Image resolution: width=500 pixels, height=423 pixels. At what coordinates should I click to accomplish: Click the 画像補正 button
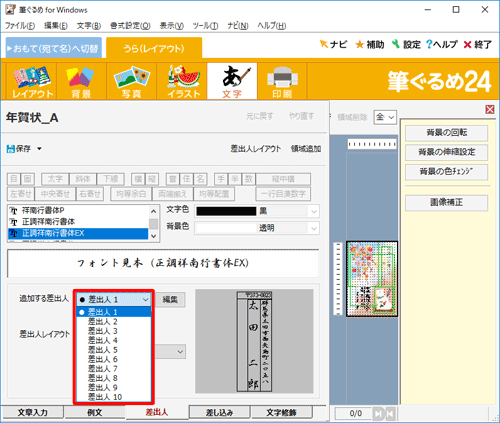point(446,202)
